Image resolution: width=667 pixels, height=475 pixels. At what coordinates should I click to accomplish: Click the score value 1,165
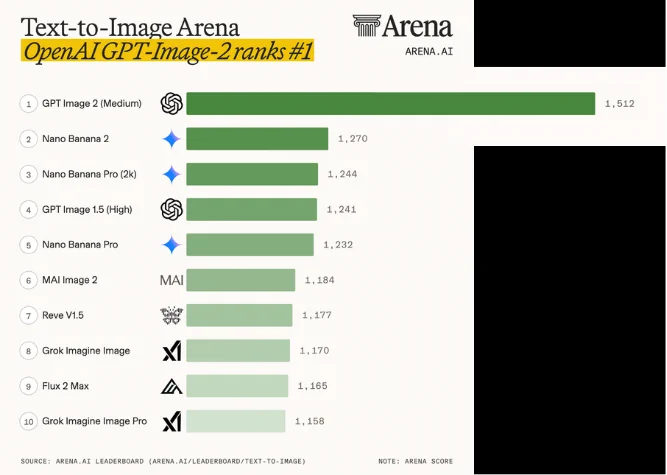313,386
